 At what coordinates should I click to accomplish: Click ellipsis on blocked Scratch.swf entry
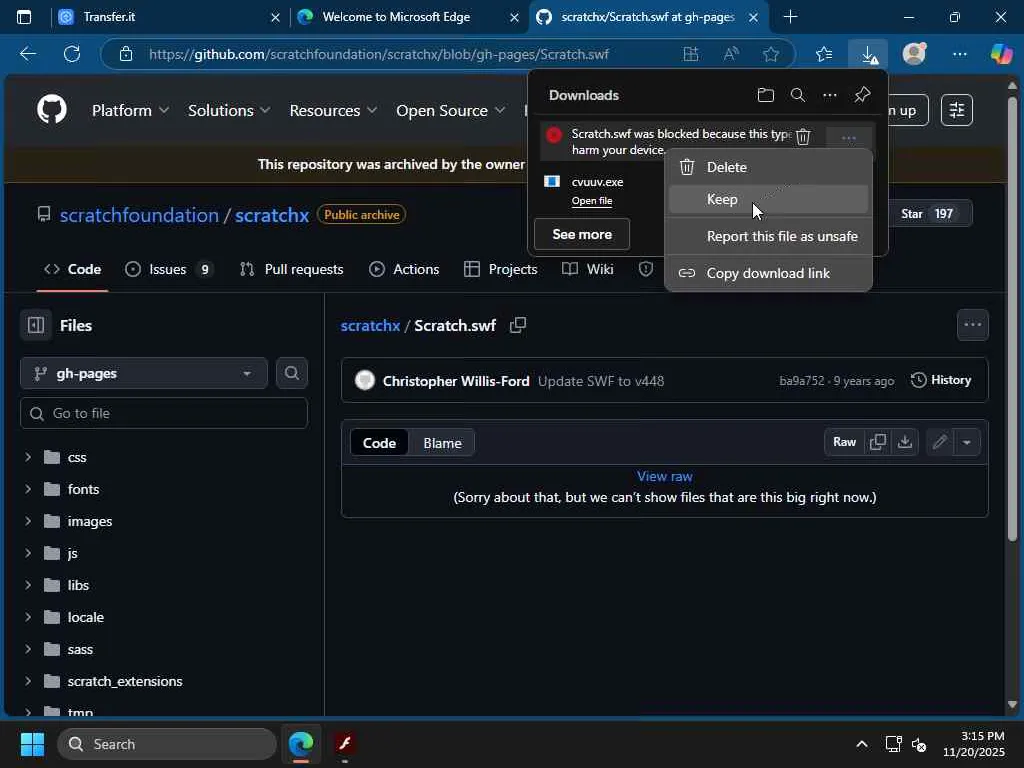(848, 138)
